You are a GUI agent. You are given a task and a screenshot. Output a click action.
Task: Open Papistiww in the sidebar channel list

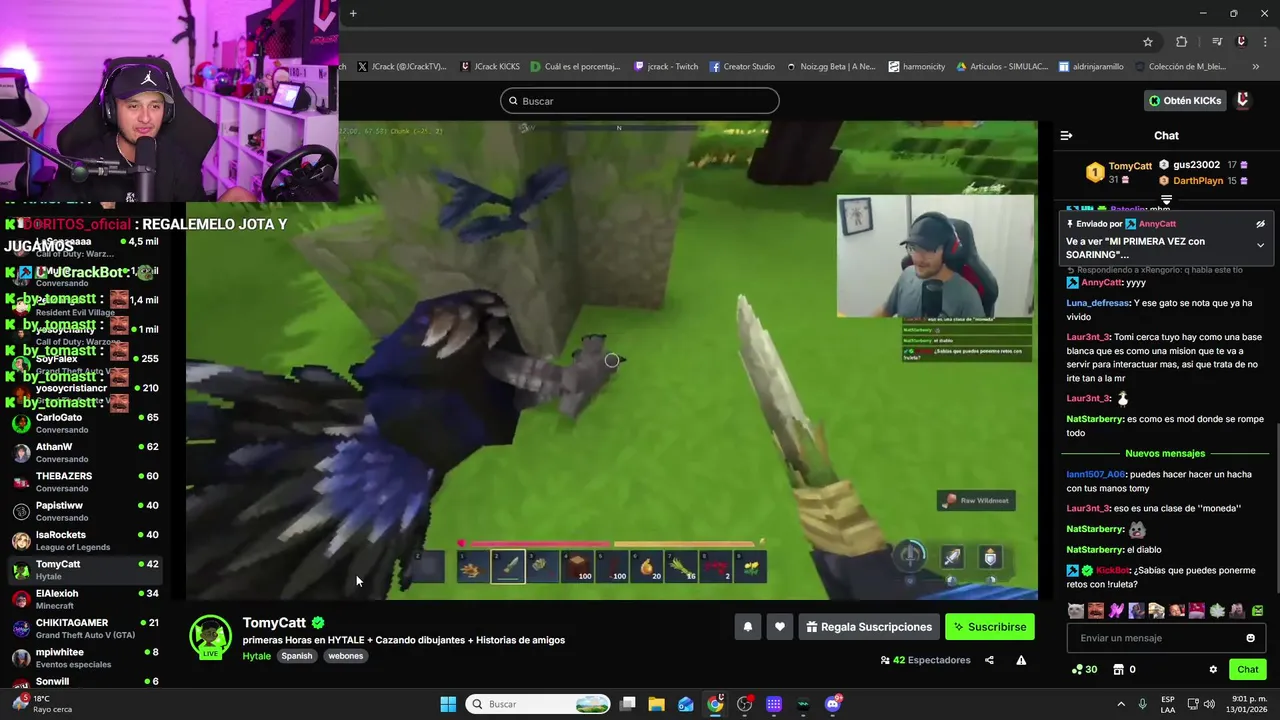85,511
